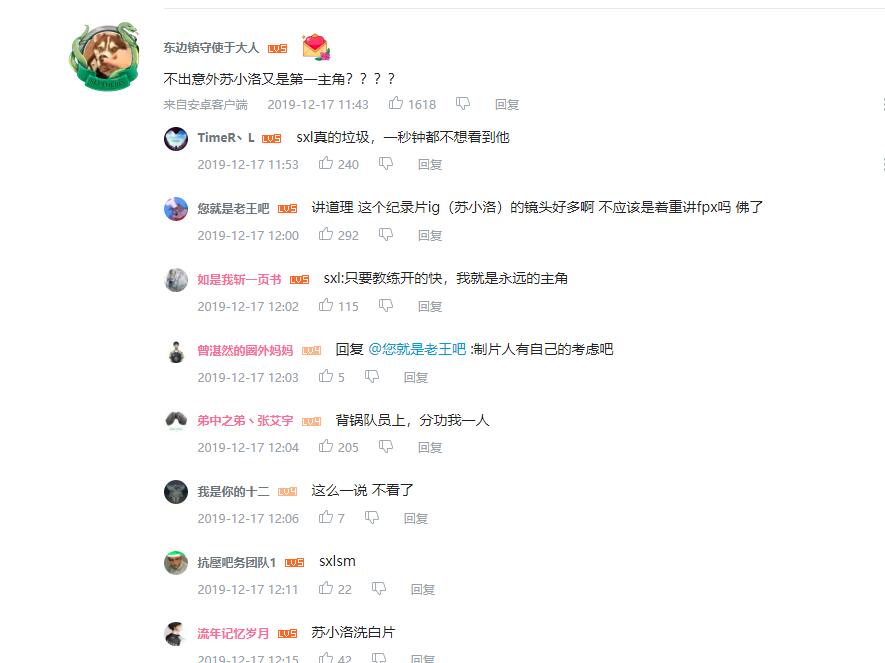The width and height of the screenshot is (885, 663).
Task: Dislike the reply by 我是你的十二
Action: [371, 517]
